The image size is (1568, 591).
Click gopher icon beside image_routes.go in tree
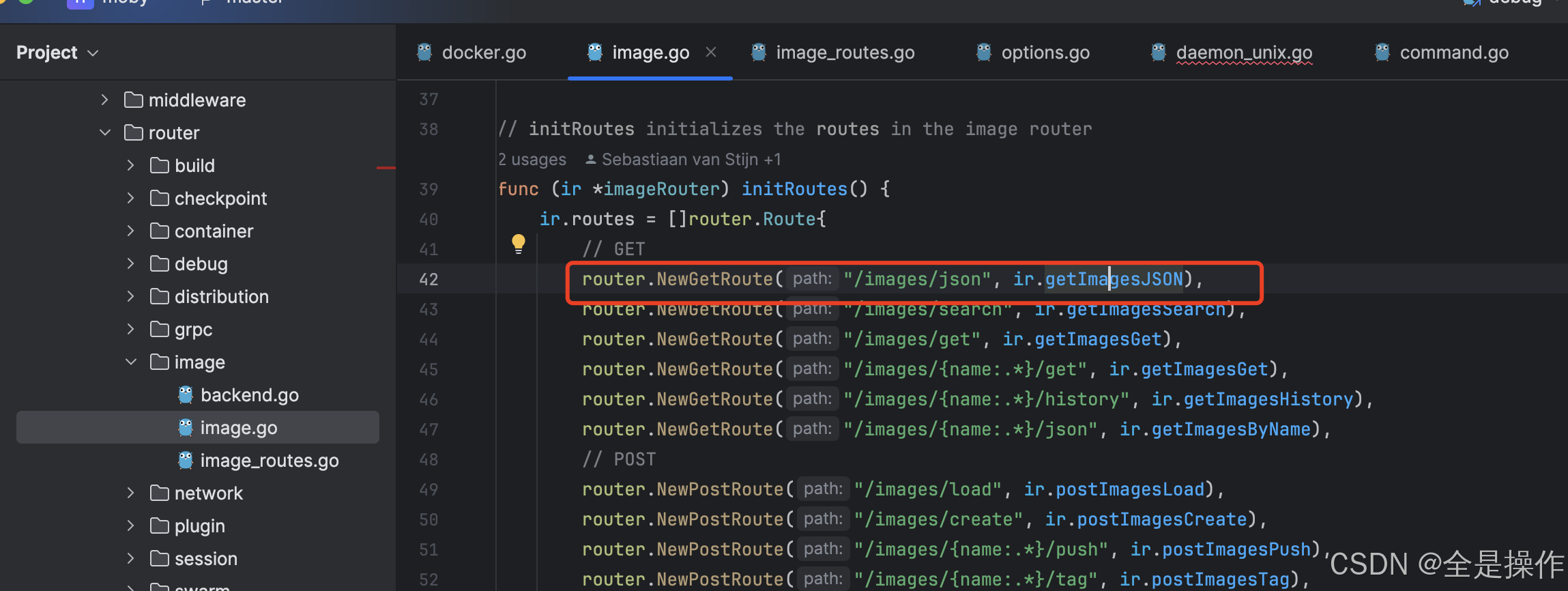pyautogui.click(x=186, y=460)
